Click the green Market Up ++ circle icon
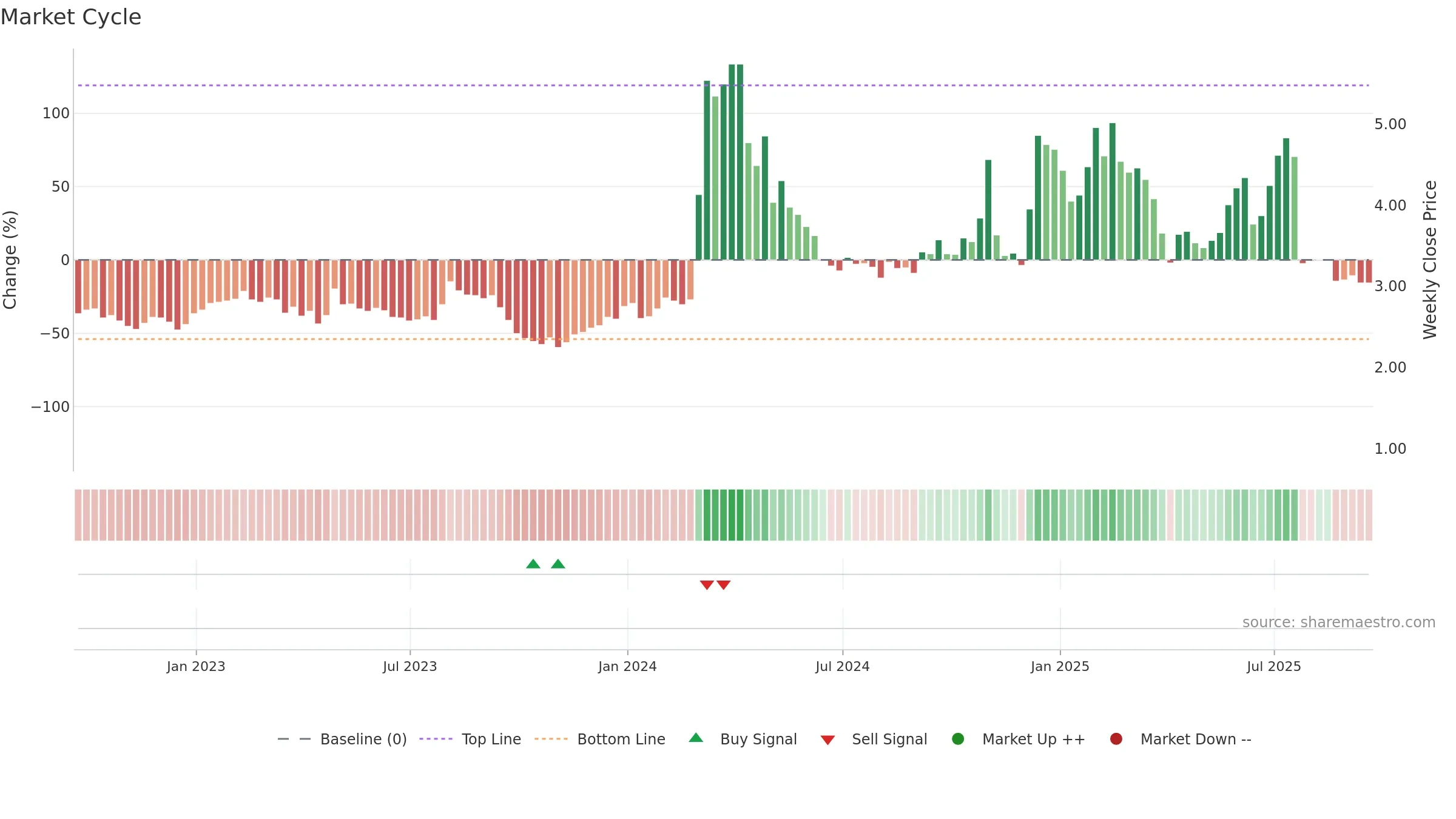 [958, 739]
